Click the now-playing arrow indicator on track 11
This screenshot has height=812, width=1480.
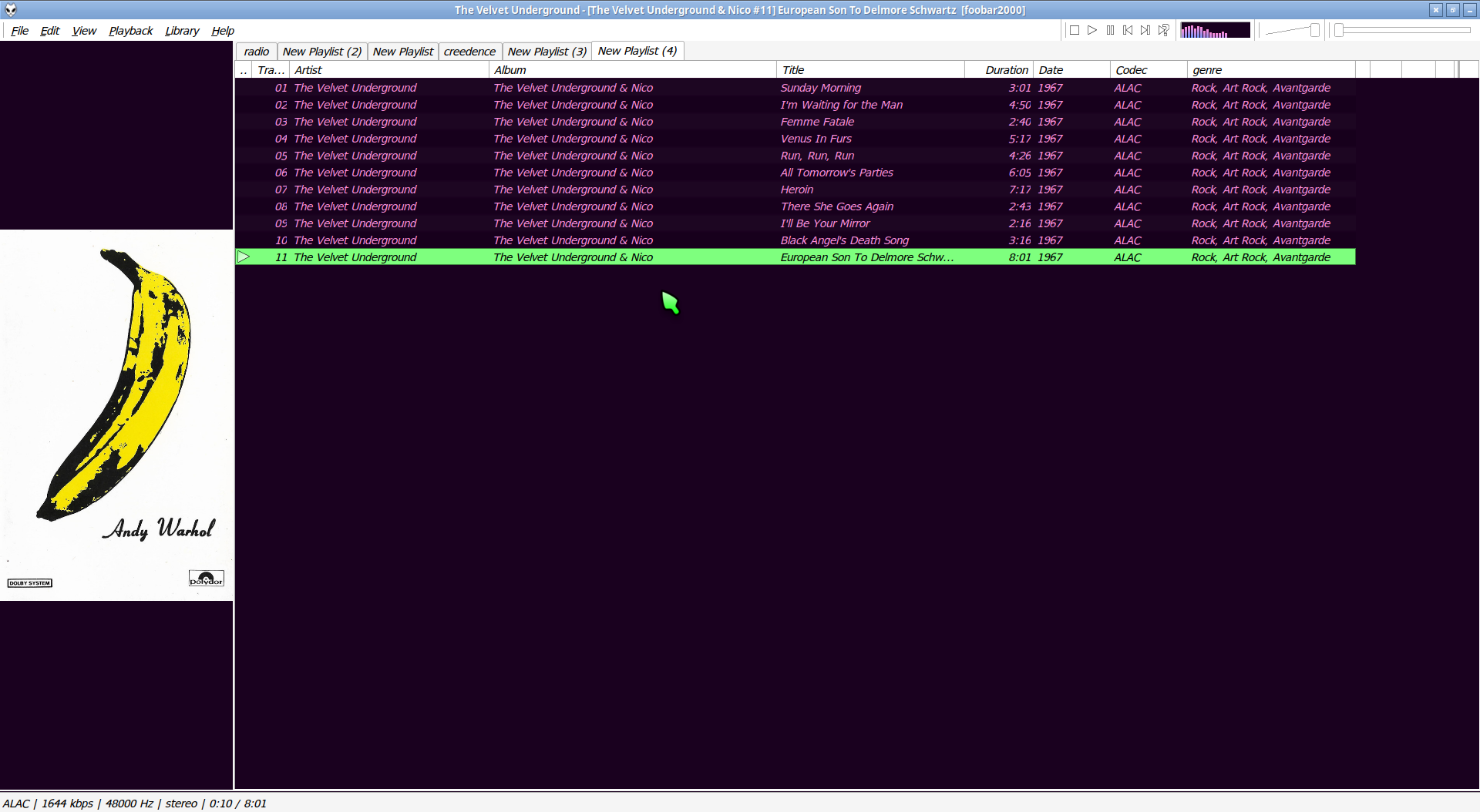(244, 257)
